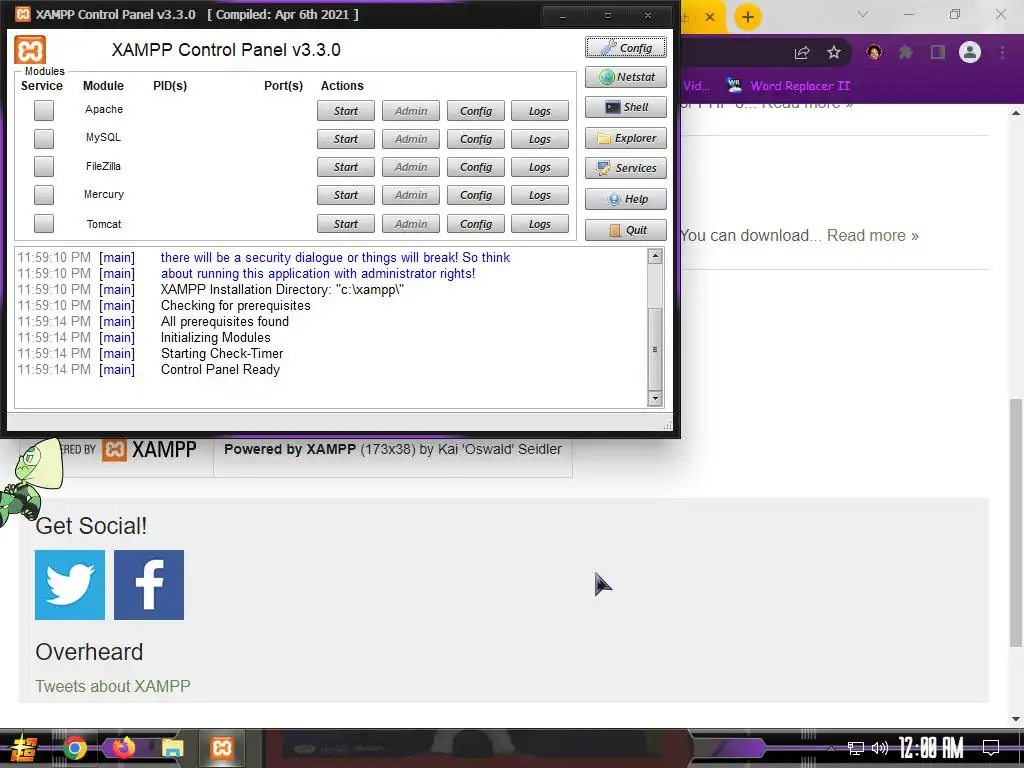
Task: Toggle the FileZilla service checkbox
Action: (44, 167)
